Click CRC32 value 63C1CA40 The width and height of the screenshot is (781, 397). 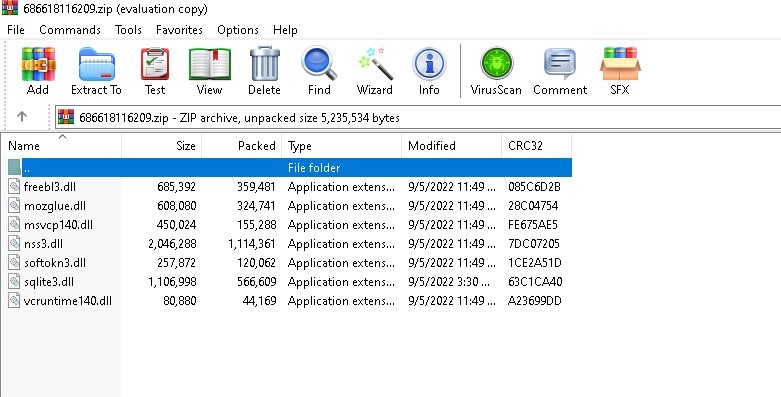tap(535, 281)
